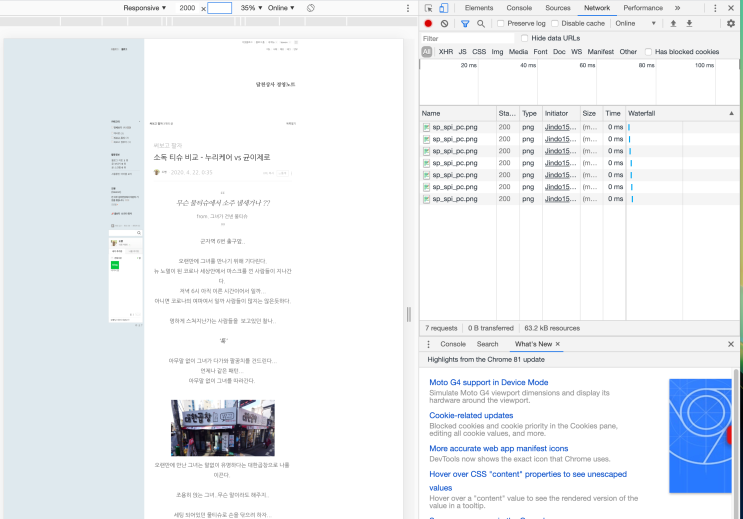Click the Filter text input field
The height and width of the screenshot is (519, 743).
point(467,38)
